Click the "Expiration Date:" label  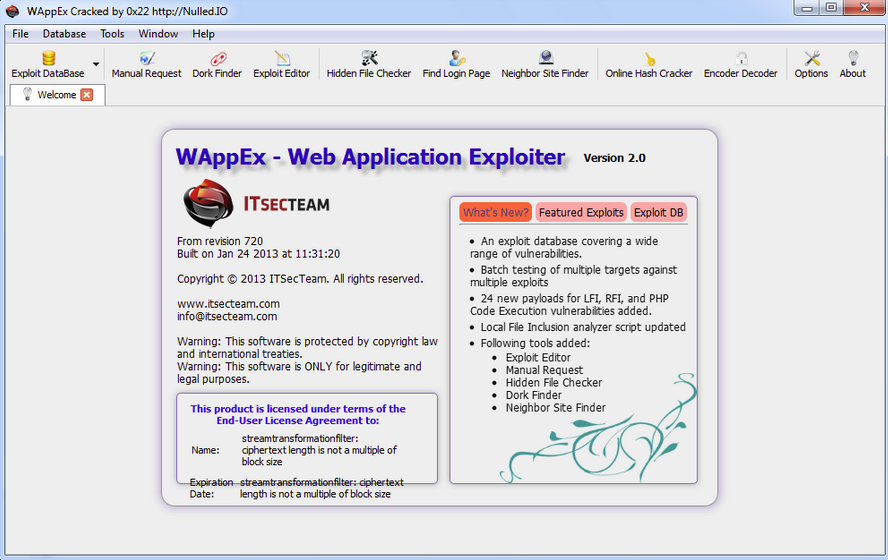pos(211,488)
